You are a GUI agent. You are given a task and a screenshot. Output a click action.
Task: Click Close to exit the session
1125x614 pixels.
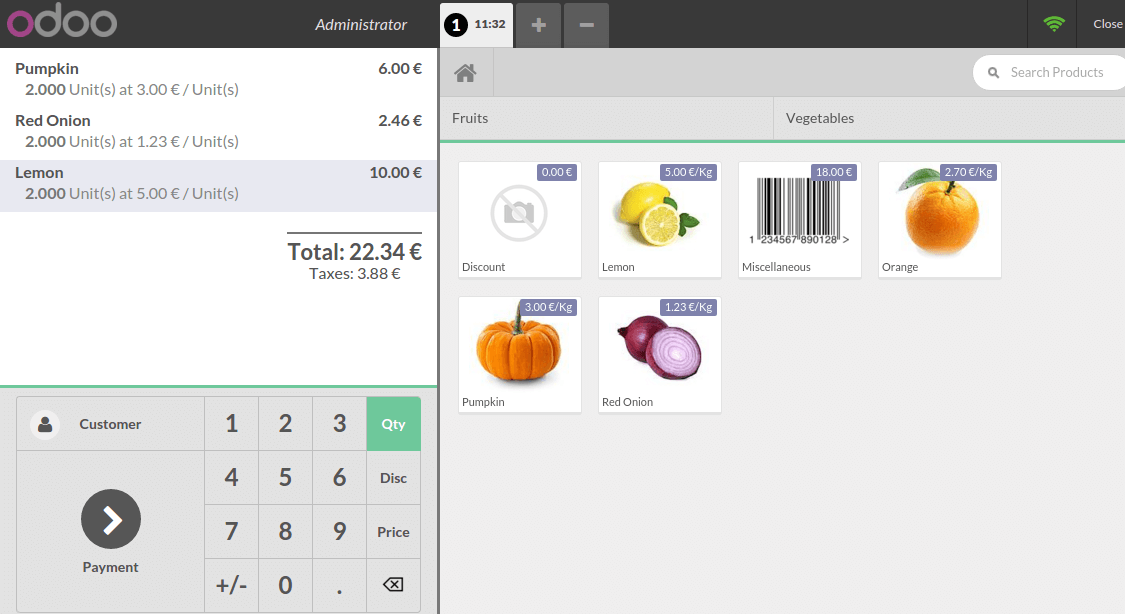click(x=1107, y=24)
